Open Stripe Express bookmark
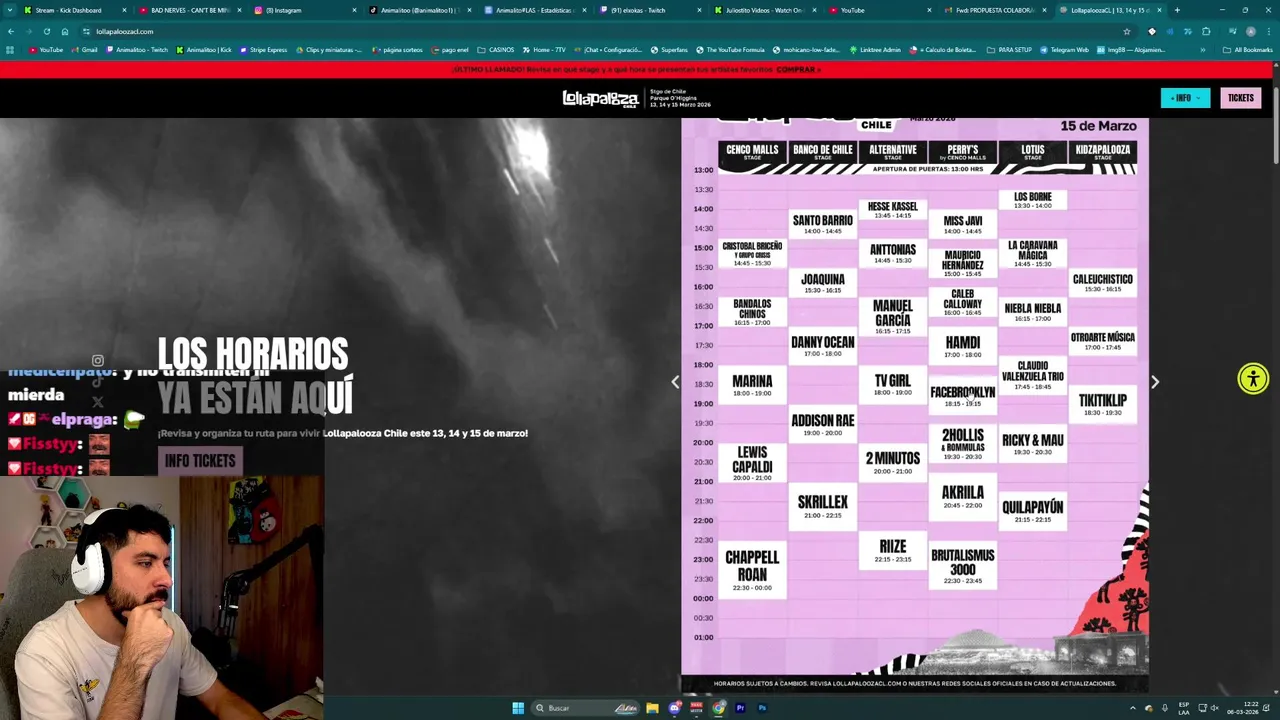Viewport: 1280px width, 720px height. (263, 50)
